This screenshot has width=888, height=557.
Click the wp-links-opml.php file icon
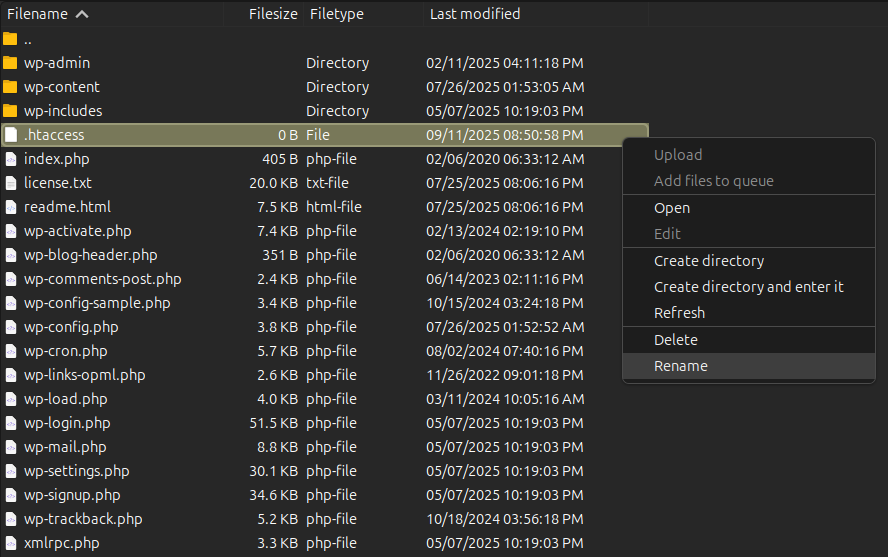(11, 375)
